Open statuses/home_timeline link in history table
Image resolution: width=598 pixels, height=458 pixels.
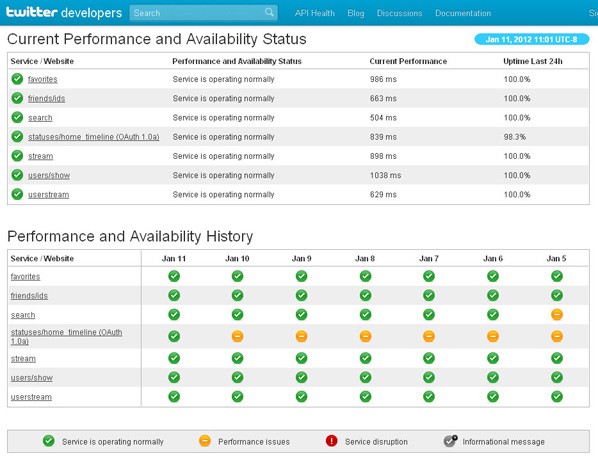[x=66, y=336]
